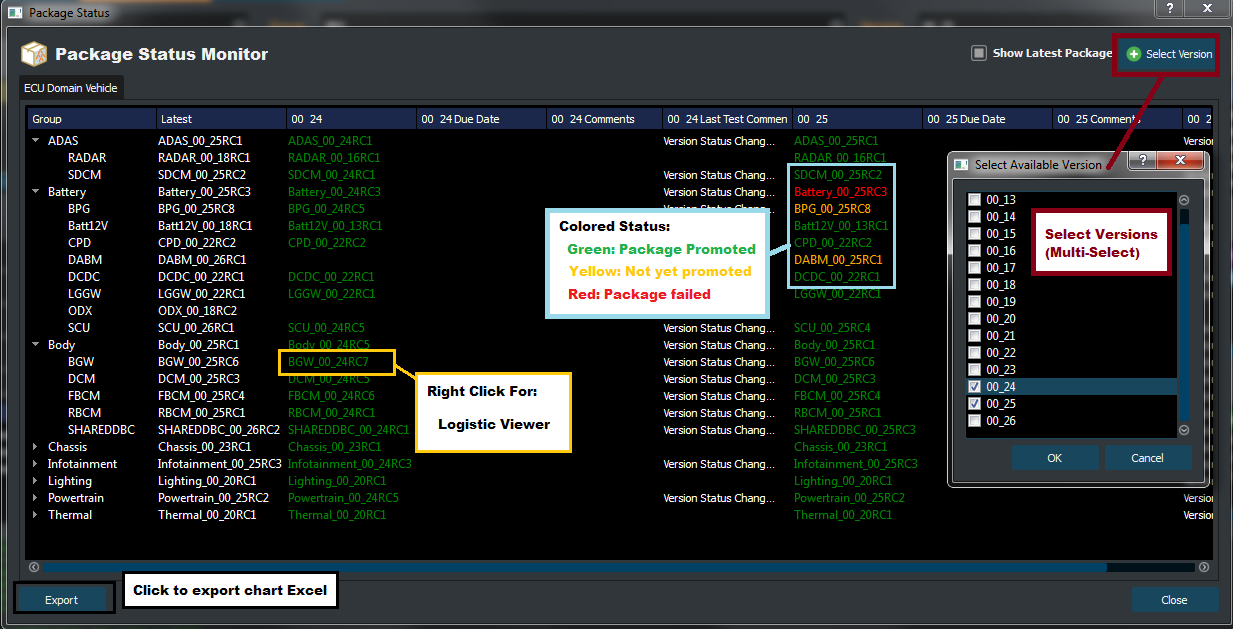Click the horizontal scrollbar of the table
This screenshot has height=629, width=1233.
pyautogui.click(x=574, y=567)
